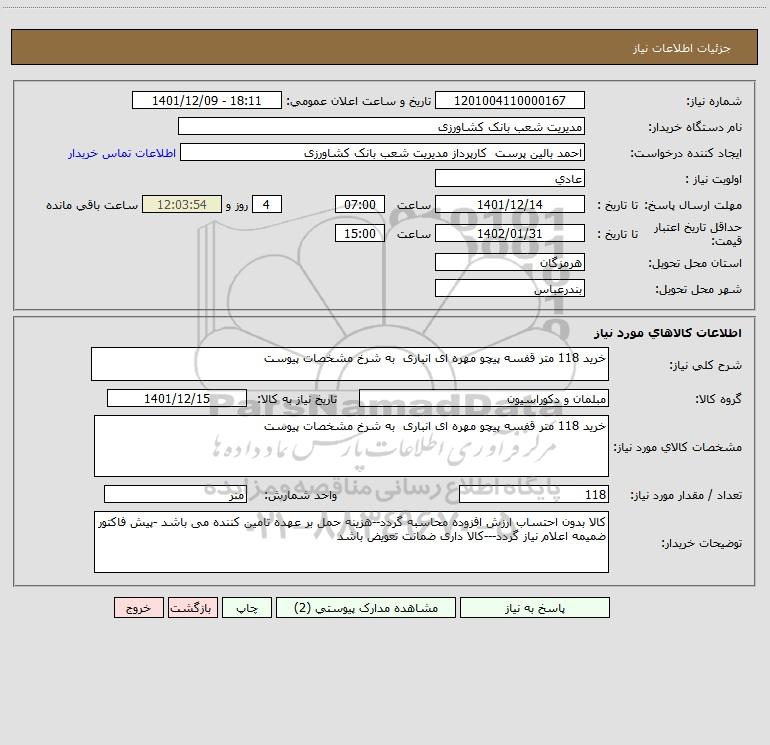Click the 'چاپ' print button
The image size is (770, 745).
pos(247,608)
